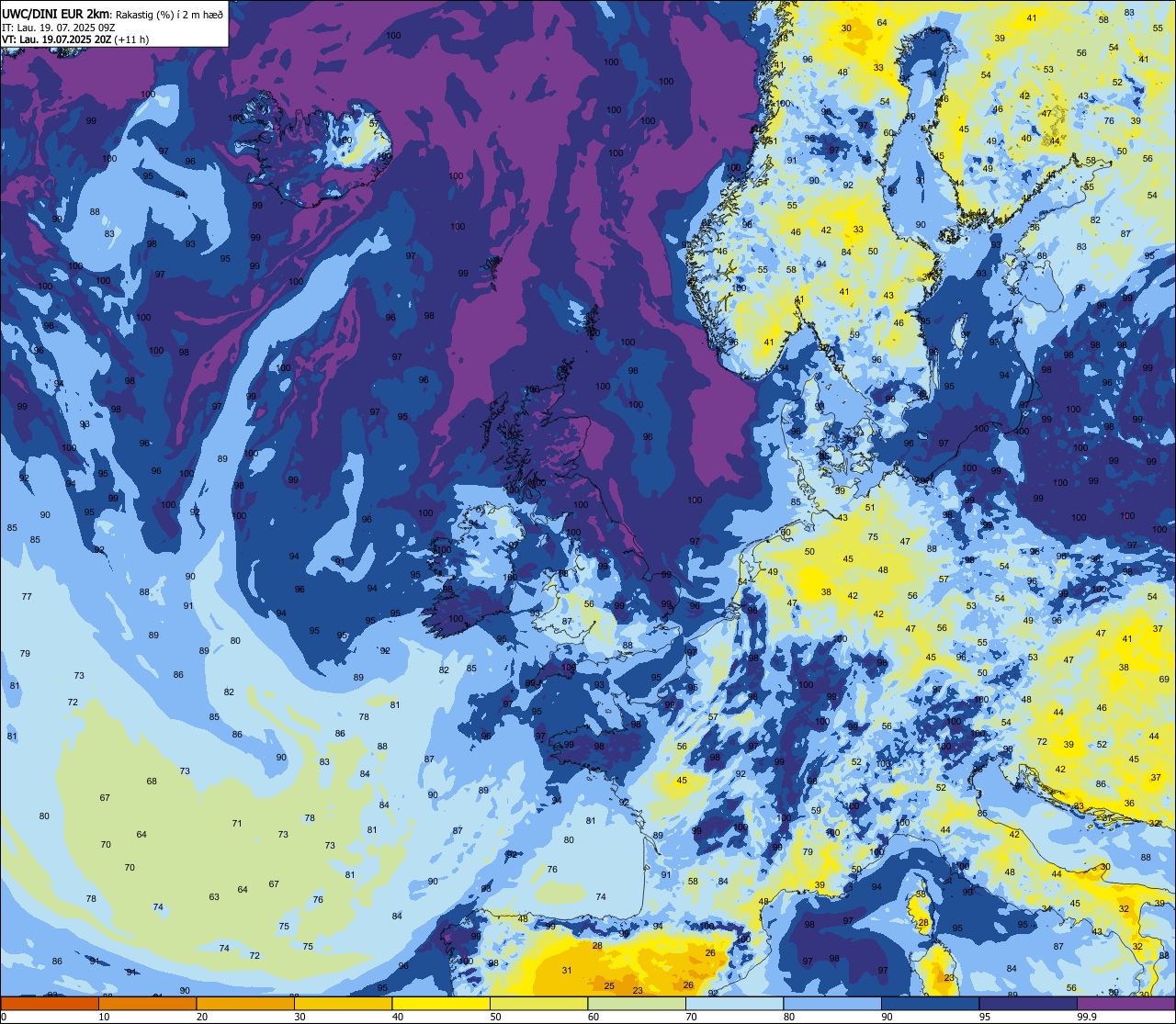Click the "70" label under the color bar
The height and width of the screenshot is (1024, 1176).
tap(692, 1017)
